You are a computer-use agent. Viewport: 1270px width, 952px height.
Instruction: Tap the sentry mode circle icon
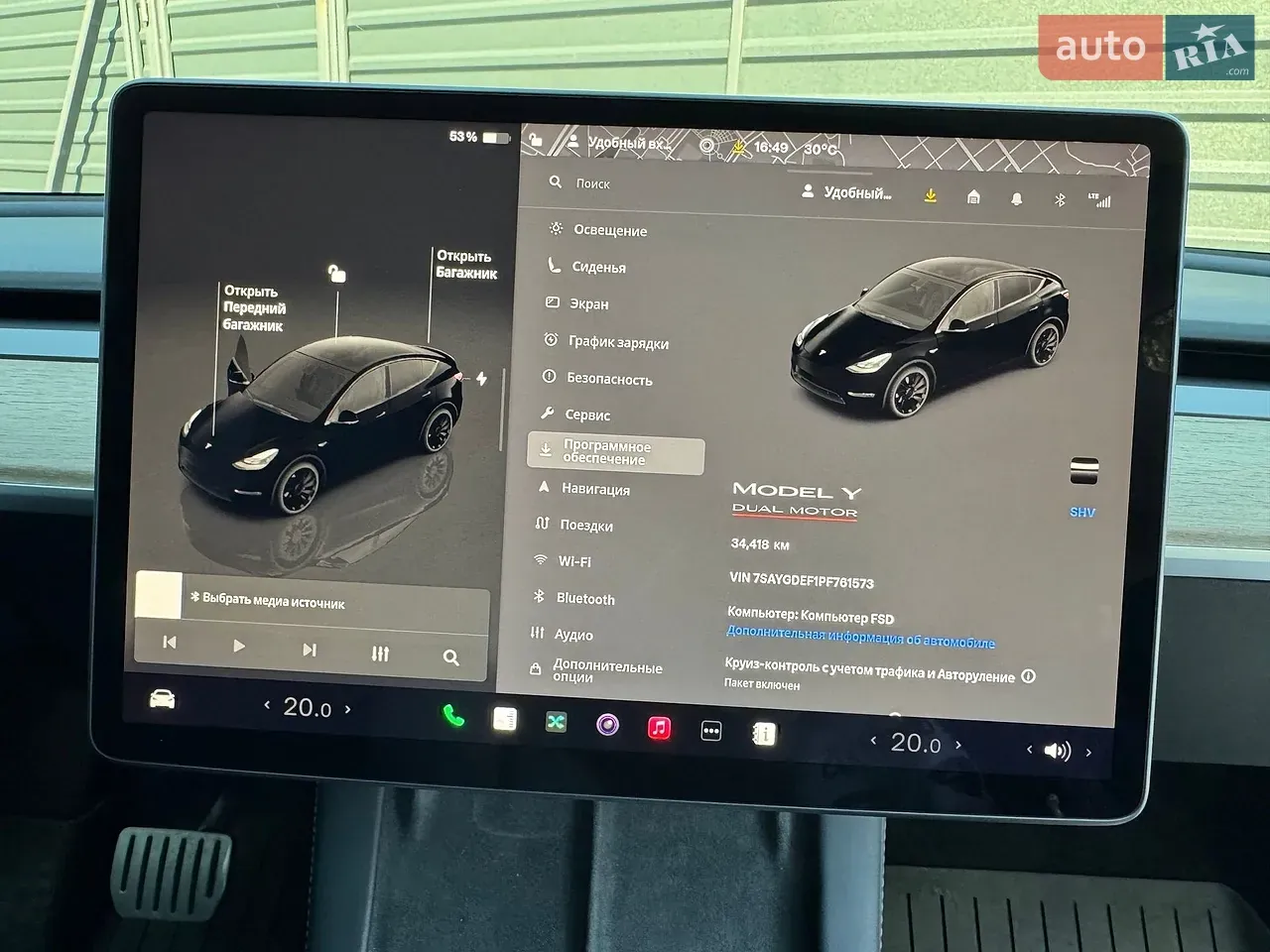point(707,146)
